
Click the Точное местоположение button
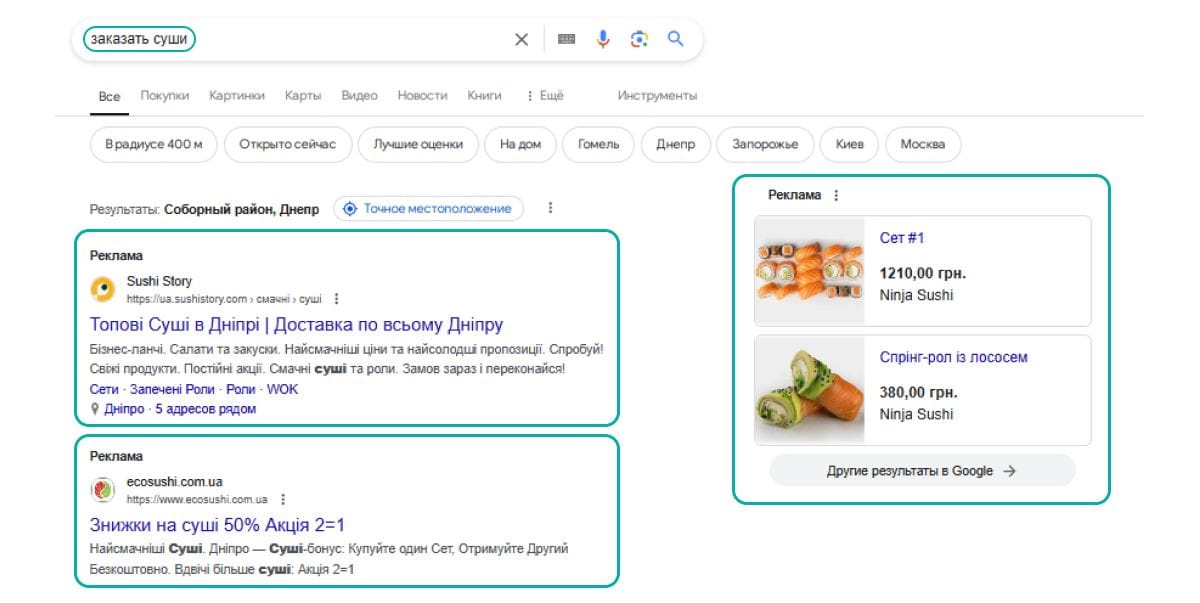(428, 208)
